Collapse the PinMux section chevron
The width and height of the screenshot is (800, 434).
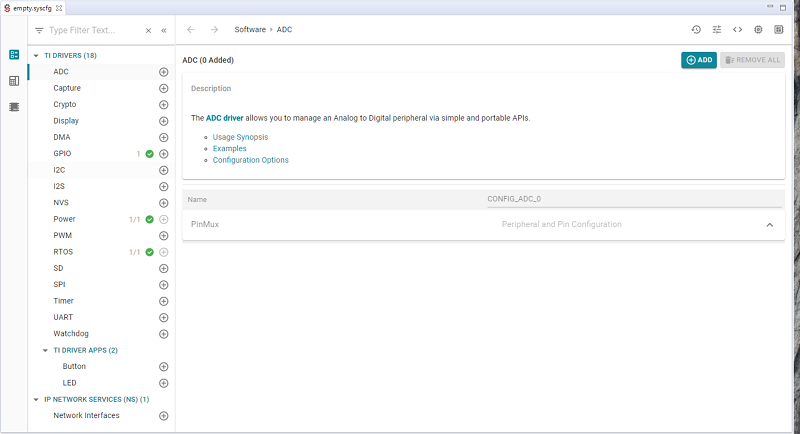click(769, 225)
